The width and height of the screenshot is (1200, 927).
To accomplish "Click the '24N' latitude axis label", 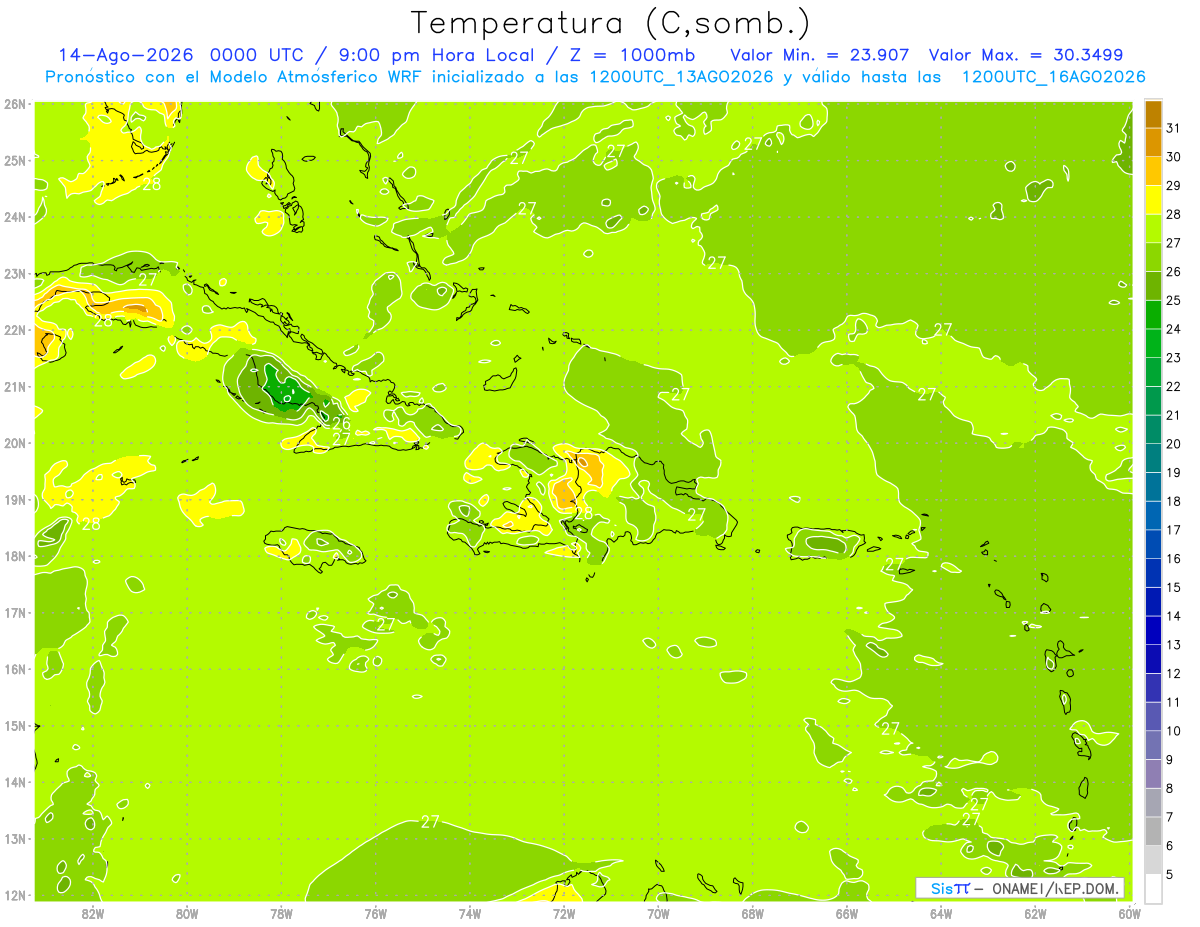I will (x=15, y=217).
